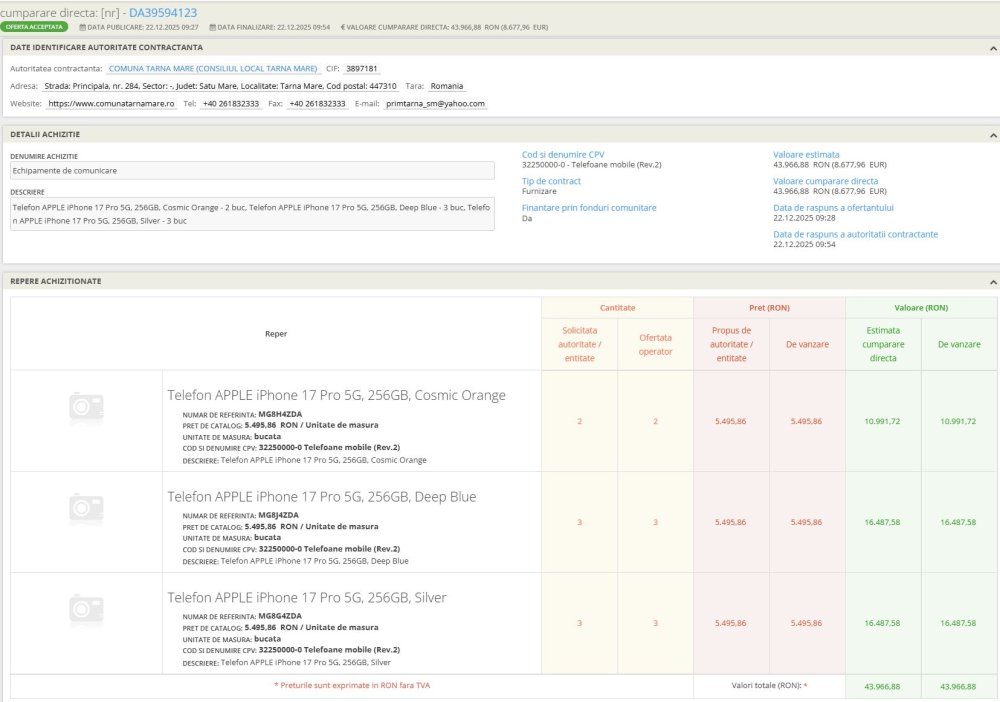Click the calendar icon beside Data Publicare

[82, 27]
